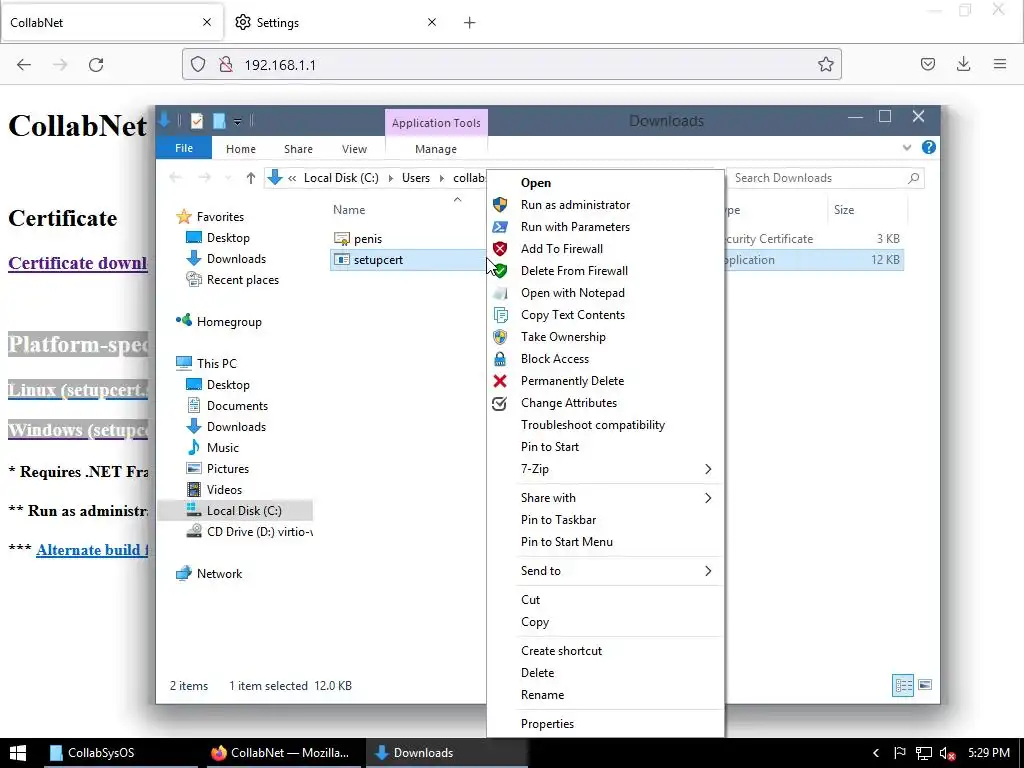Open Music folder in navigation pane
This screenshot has width=1024, height=768.
point(222,448)
